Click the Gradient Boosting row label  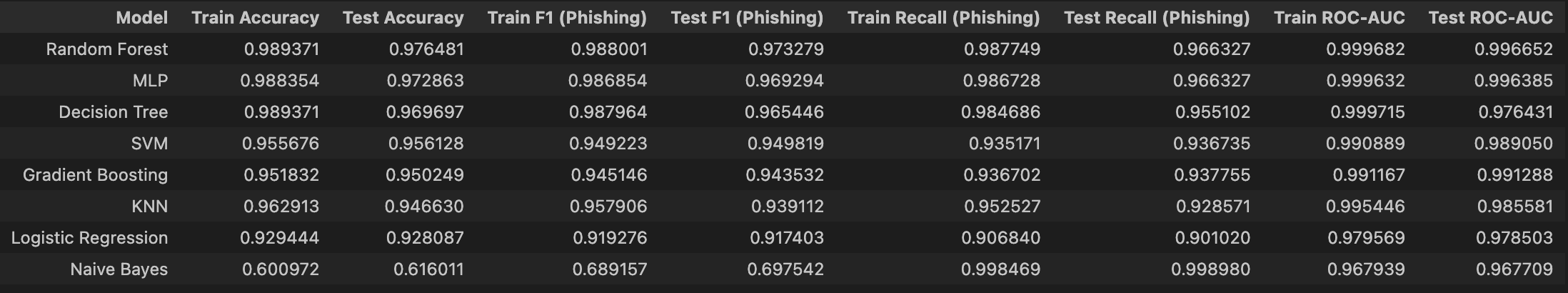(95, 175)
